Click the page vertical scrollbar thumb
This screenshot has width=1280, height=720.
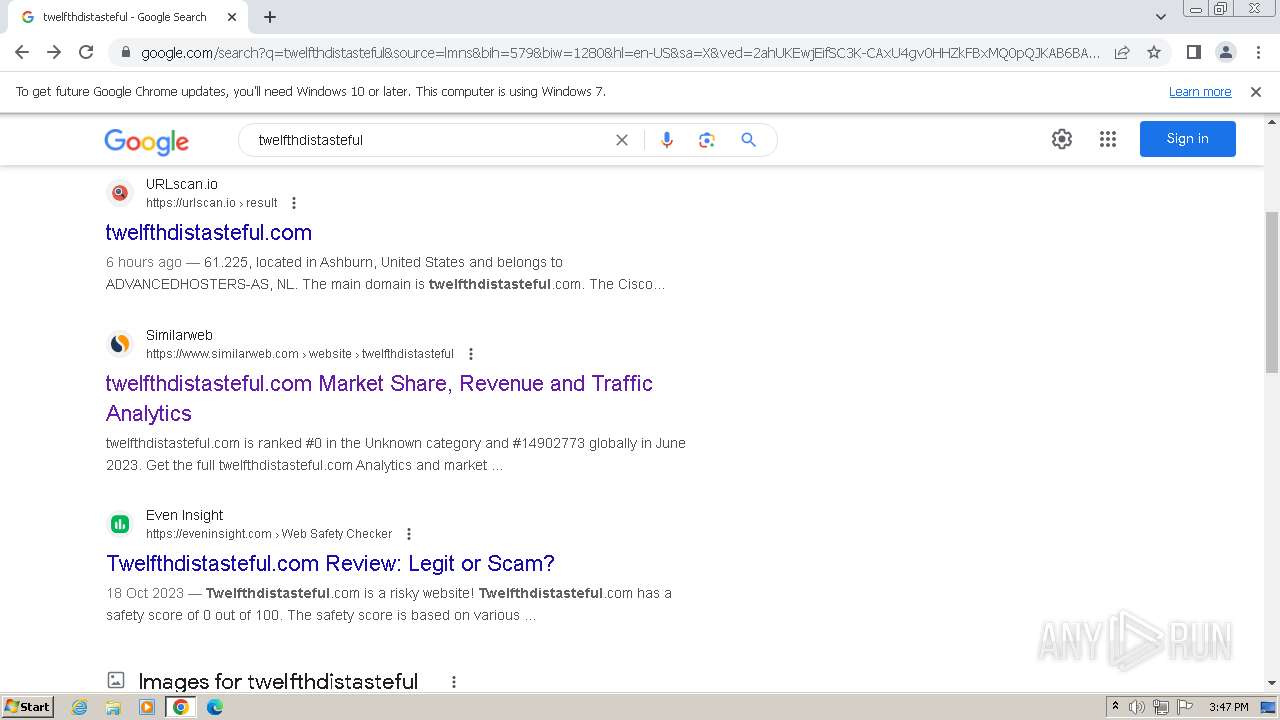point(1272,290)
